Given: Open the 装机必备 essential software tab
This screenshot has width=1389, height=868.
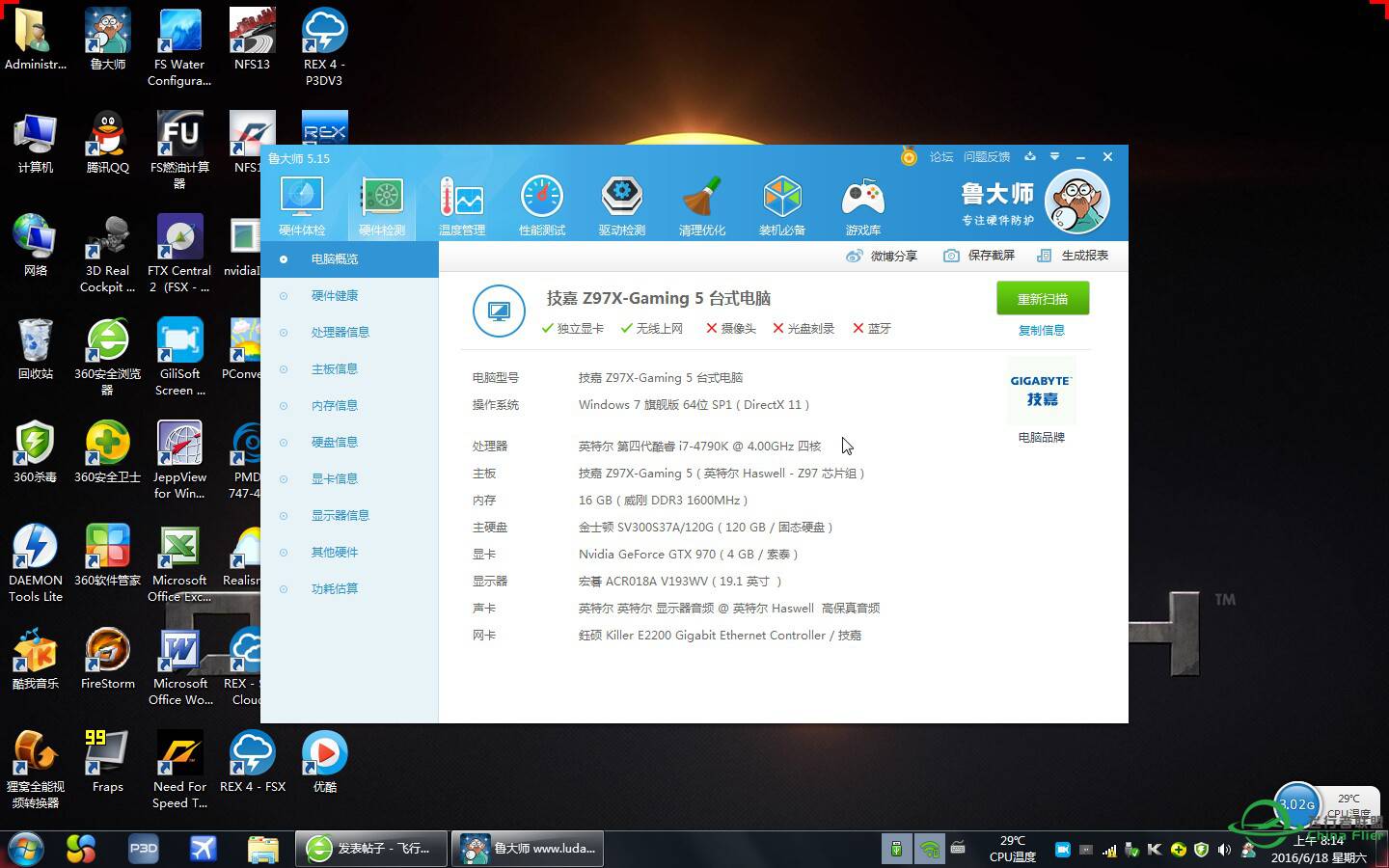Looking at the screenshot, I should [x=782, y=206].
